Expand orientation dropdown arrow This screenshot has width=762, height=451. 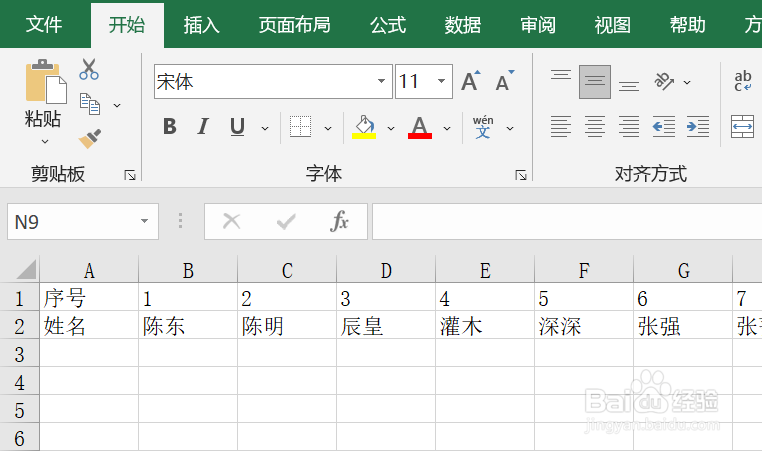point(687,83)
